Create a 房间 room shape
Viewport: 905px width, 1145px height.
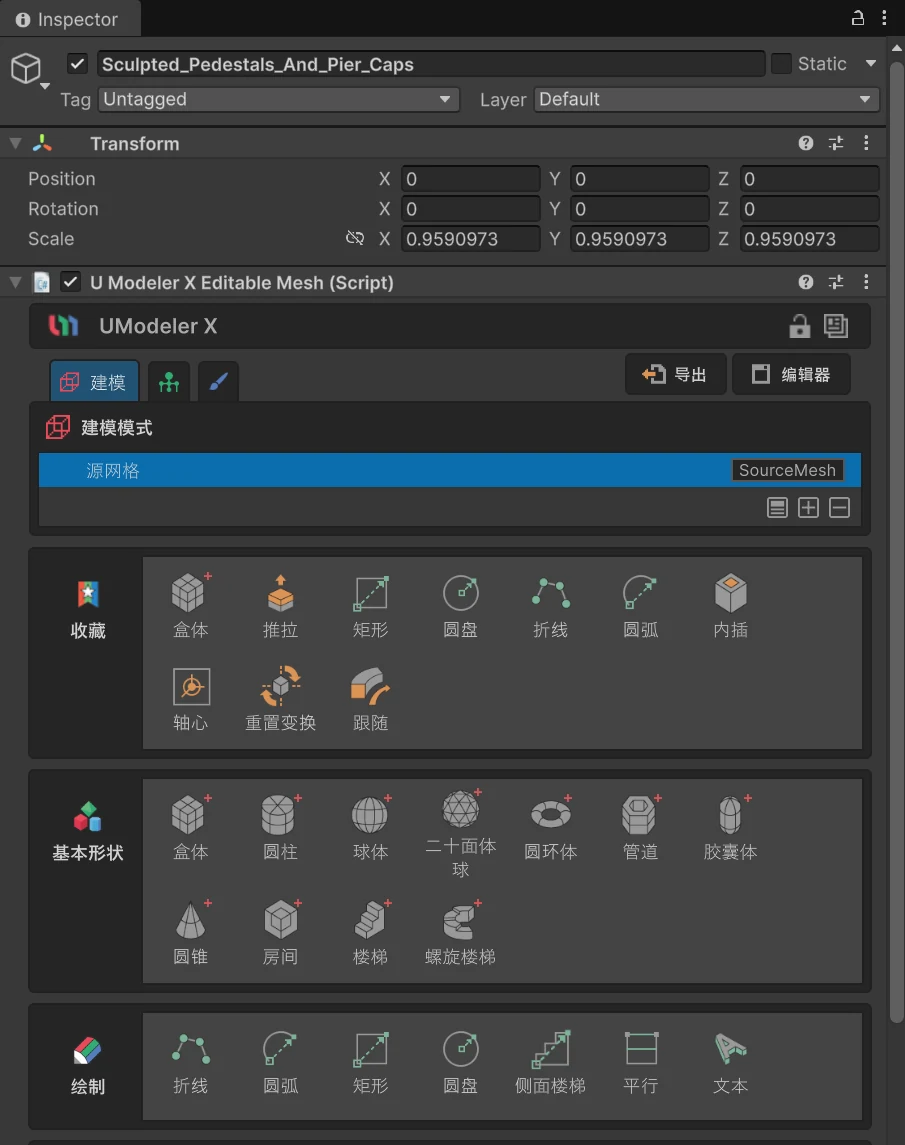click(x=280, y=933)
